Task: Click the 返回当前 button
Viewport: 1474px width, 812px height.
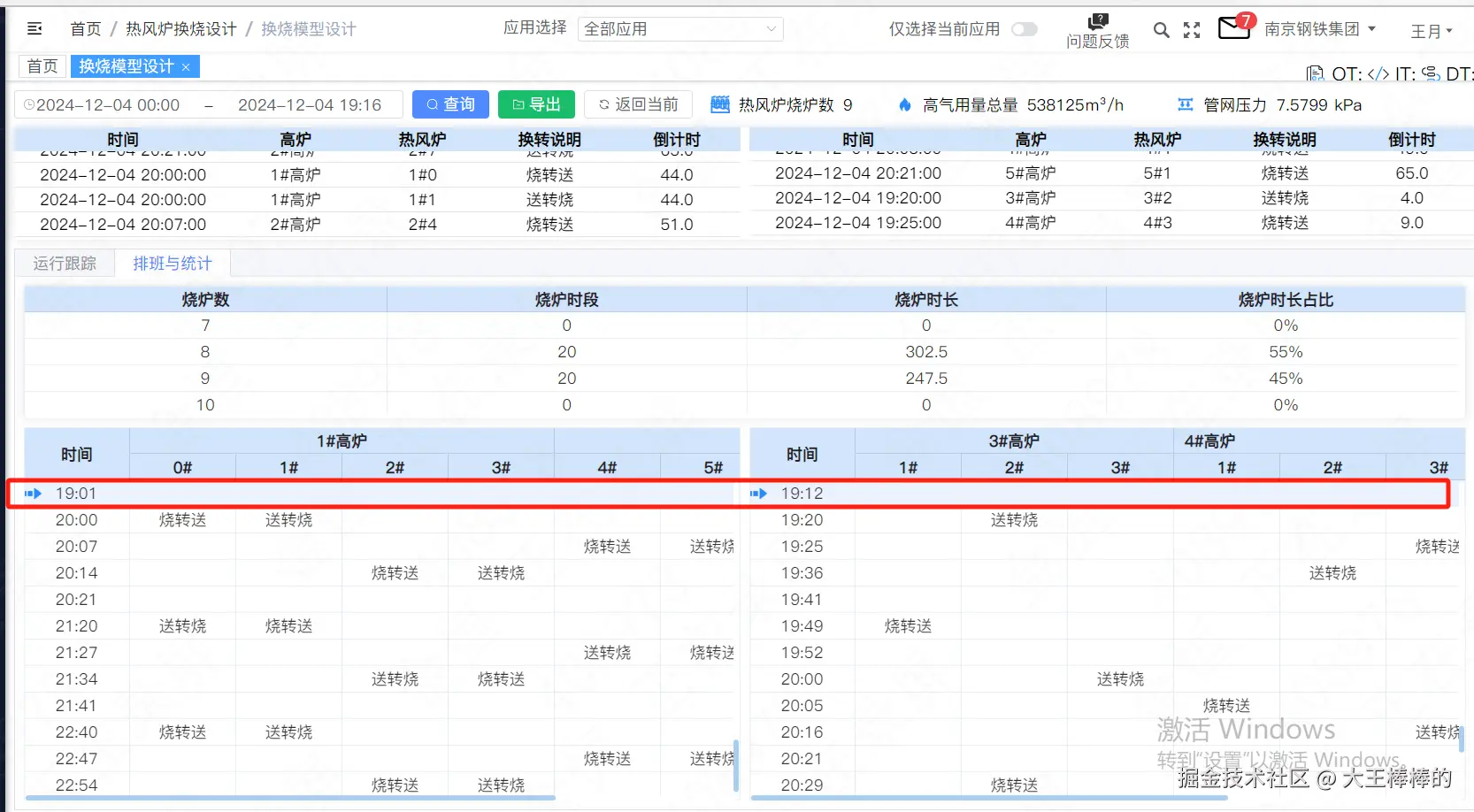Action: [638, 104]
